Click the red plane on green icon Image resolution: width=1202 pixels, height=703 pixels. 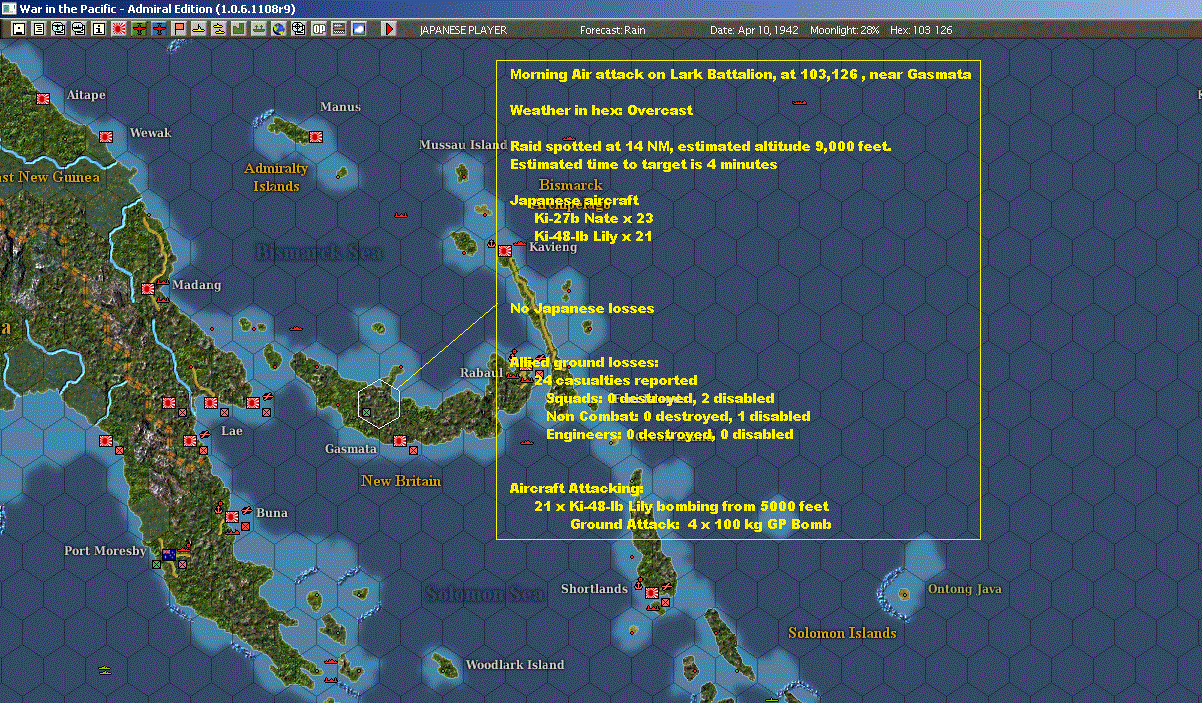139,29
